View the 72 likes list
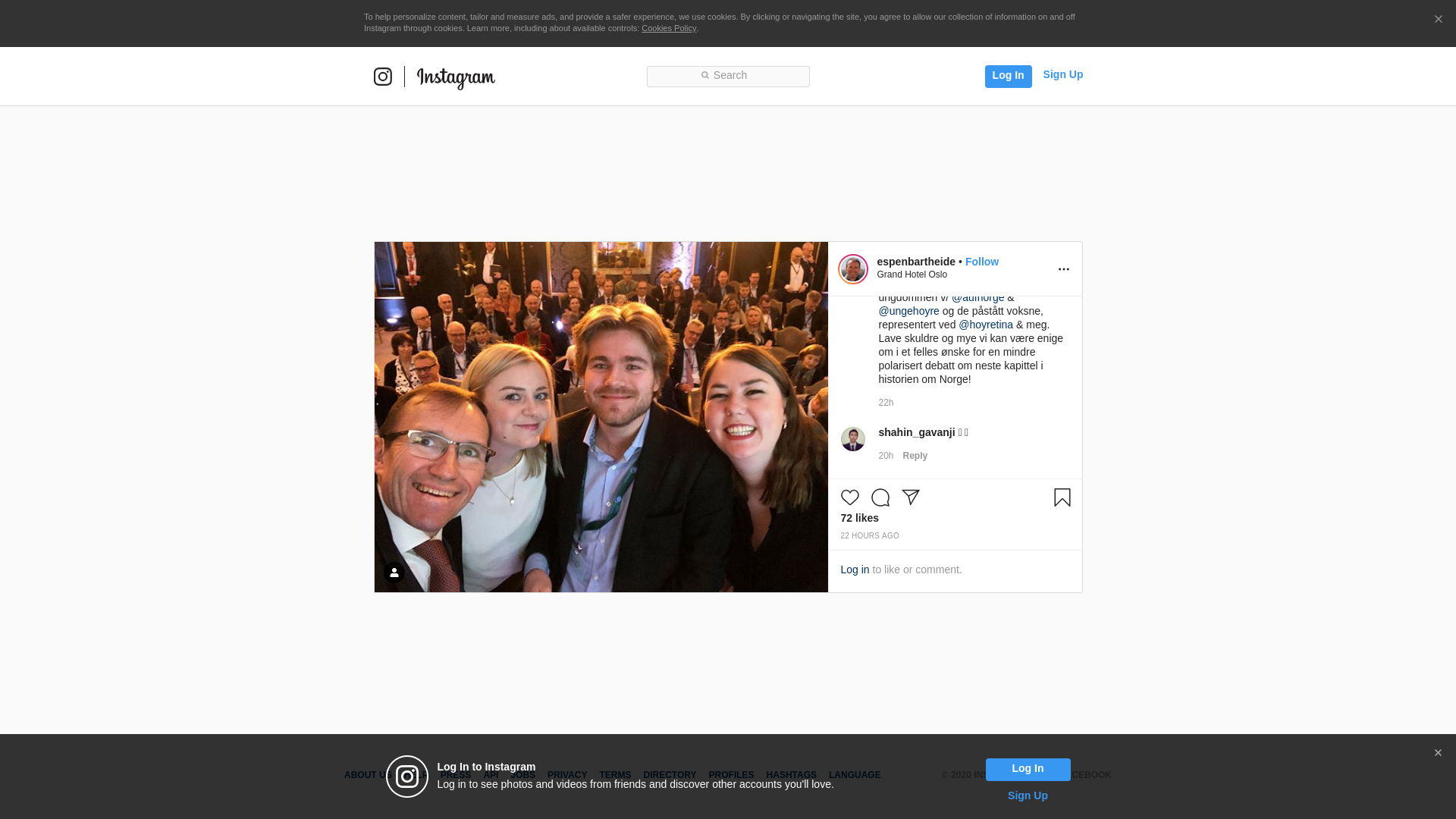 (859, 518)
